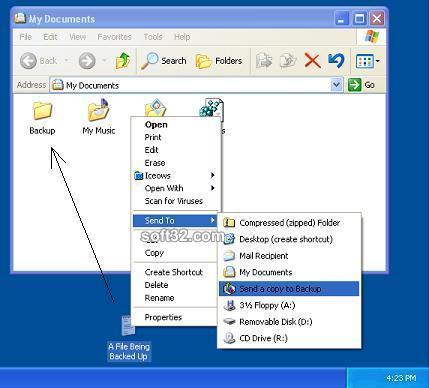Send to Removable Disk (D:)
429x388 pixels.
tap(289, 322)
